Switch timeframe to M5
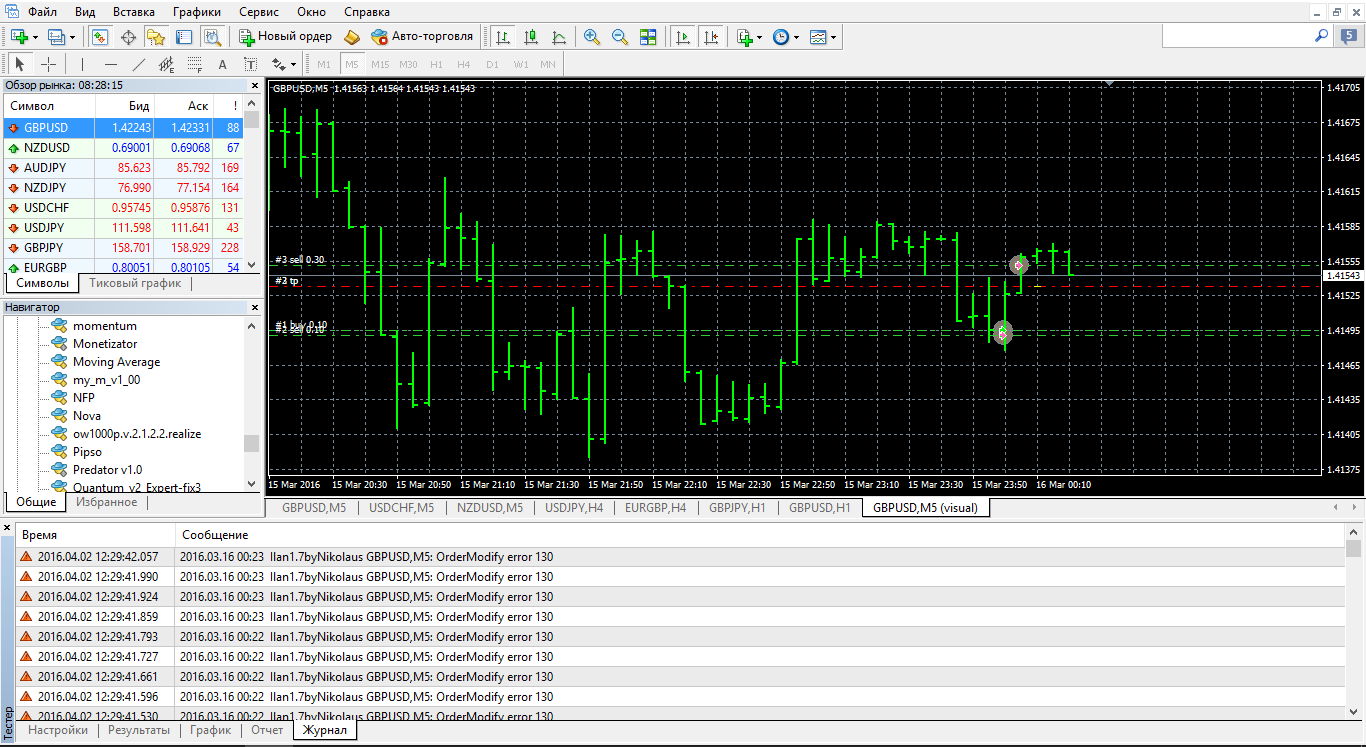 pyautogui.click(x=352, y=64)
